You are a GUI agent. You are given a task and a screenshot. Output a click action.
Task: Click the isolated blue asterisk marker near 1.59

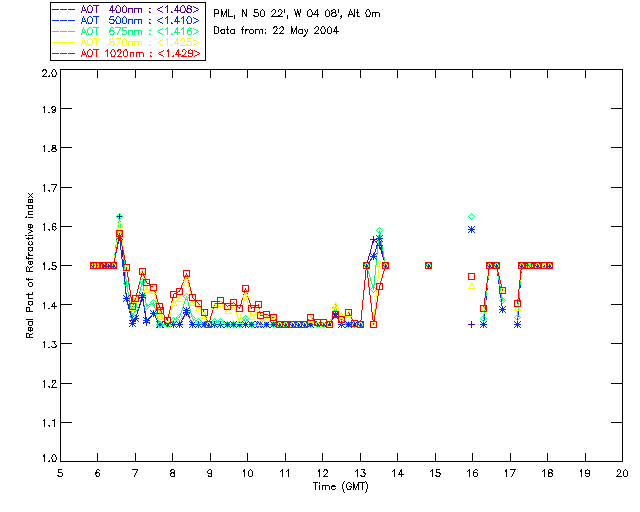tap(471, 230)
